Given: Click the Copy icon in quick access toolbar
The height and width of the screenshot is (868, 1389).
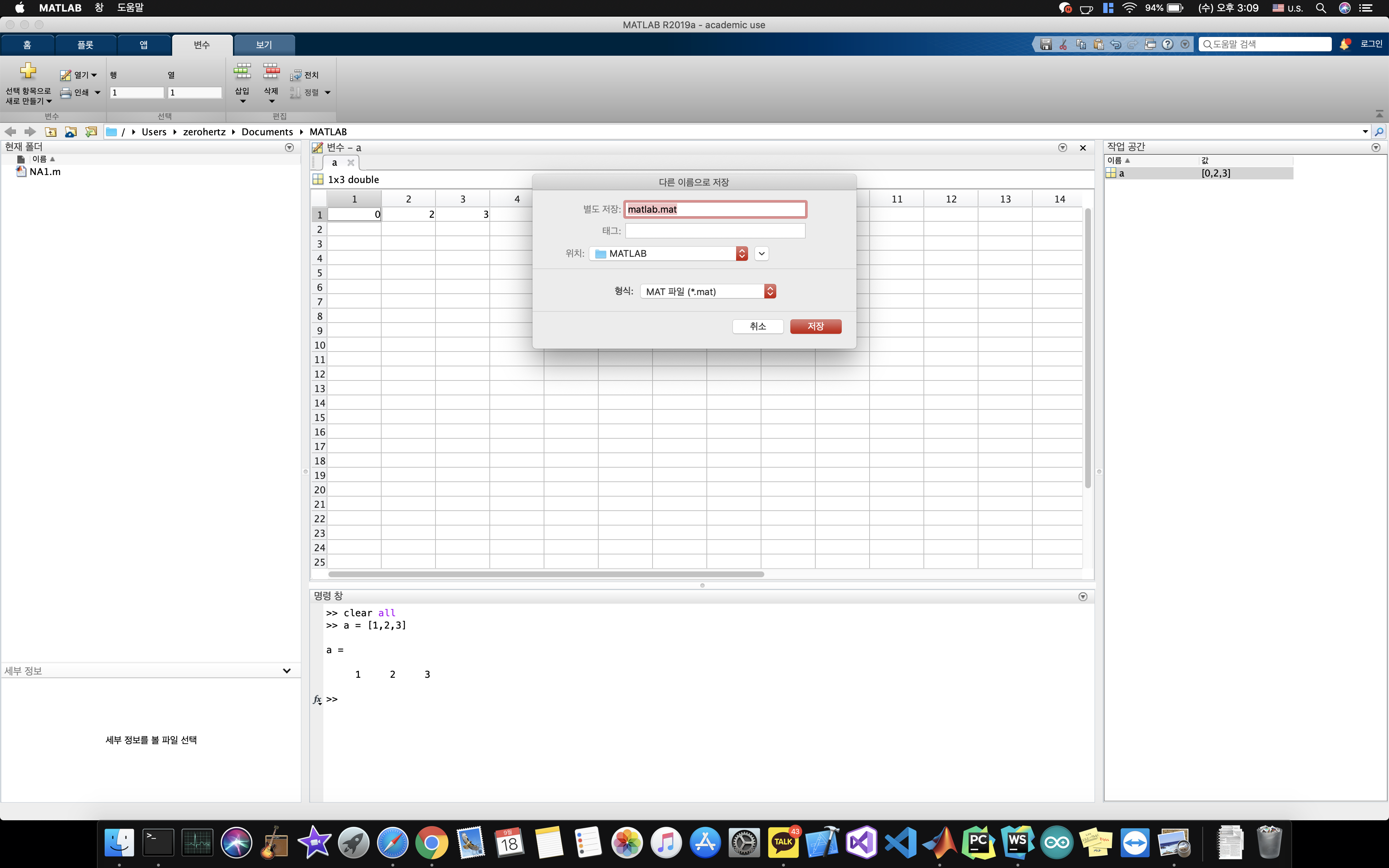Looking at the screenshot, I should pyautogui.click(x=1081, y=44).
